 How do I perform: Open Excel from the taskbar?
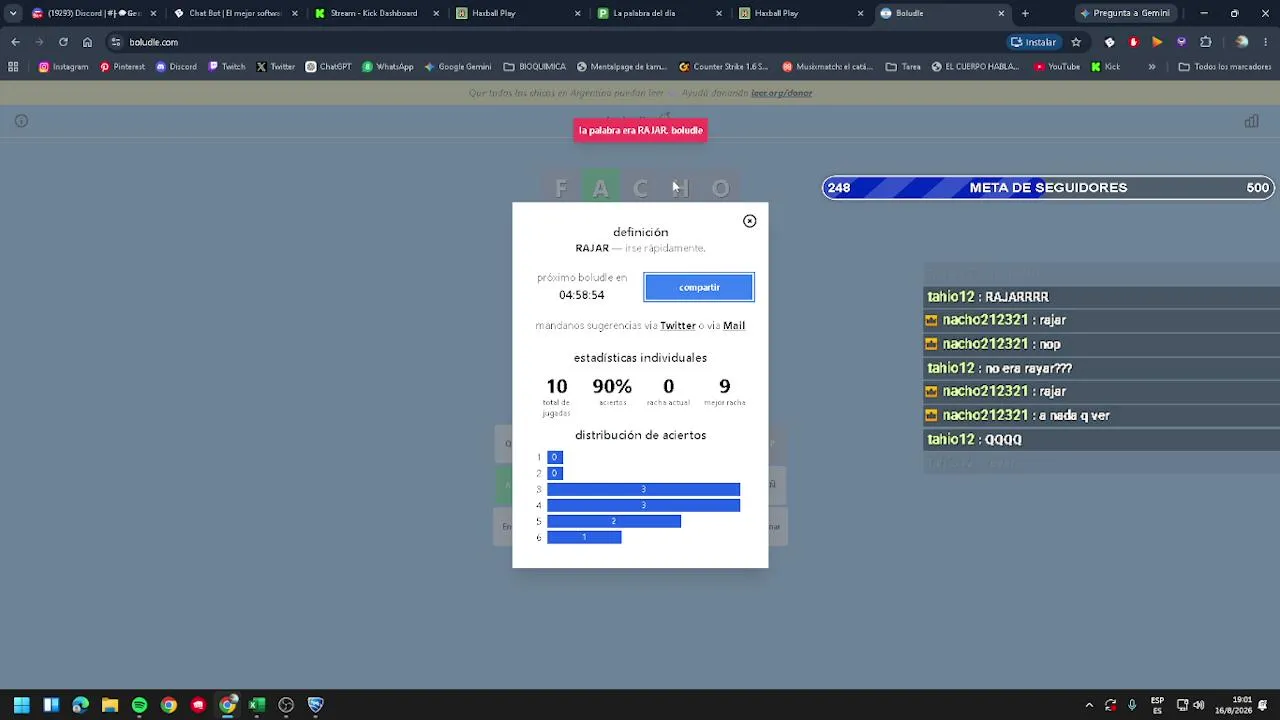[x=257, y=705]
